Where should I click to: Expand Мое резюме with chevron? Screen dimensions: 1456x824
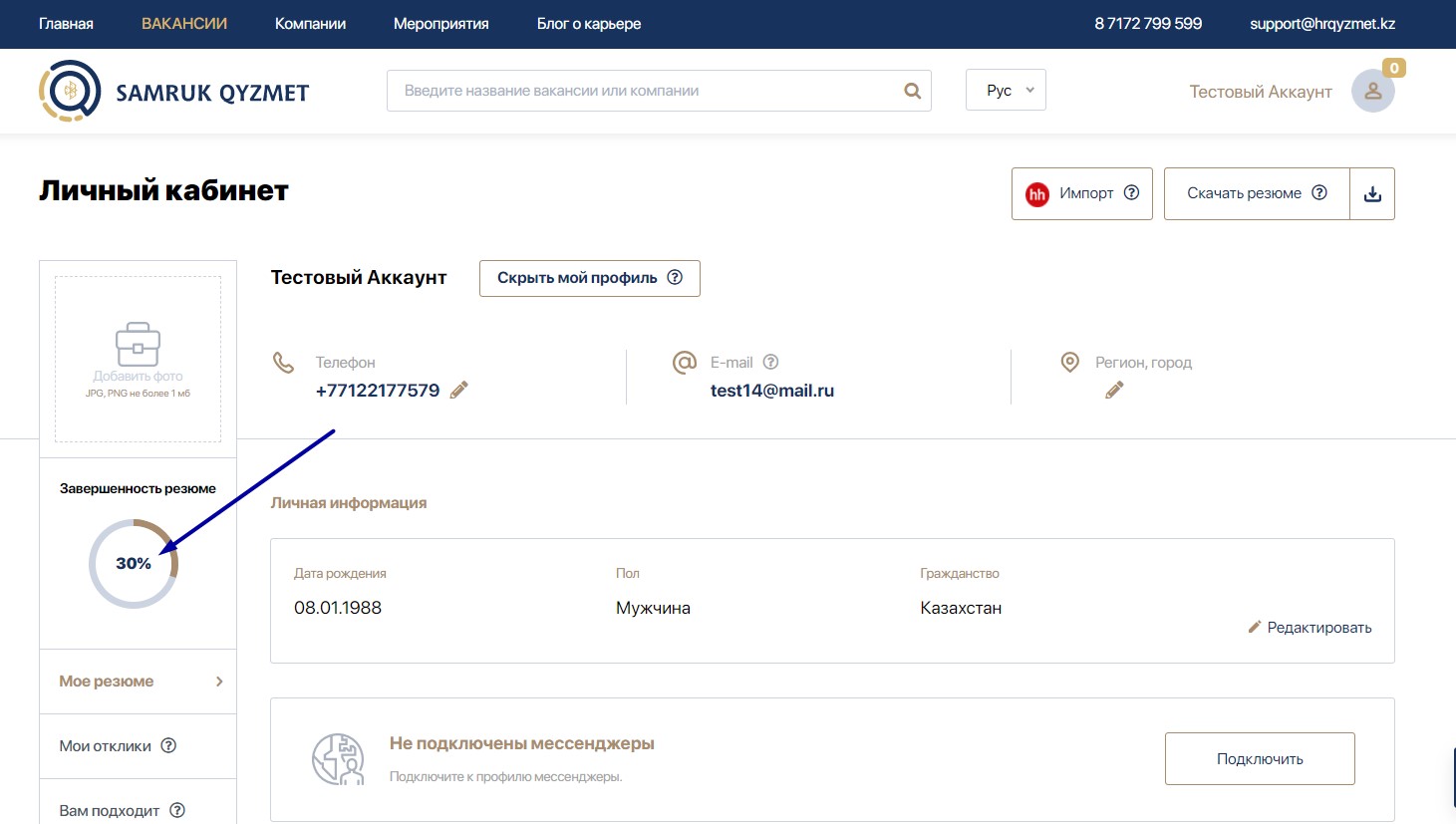[x=219, y=682]
